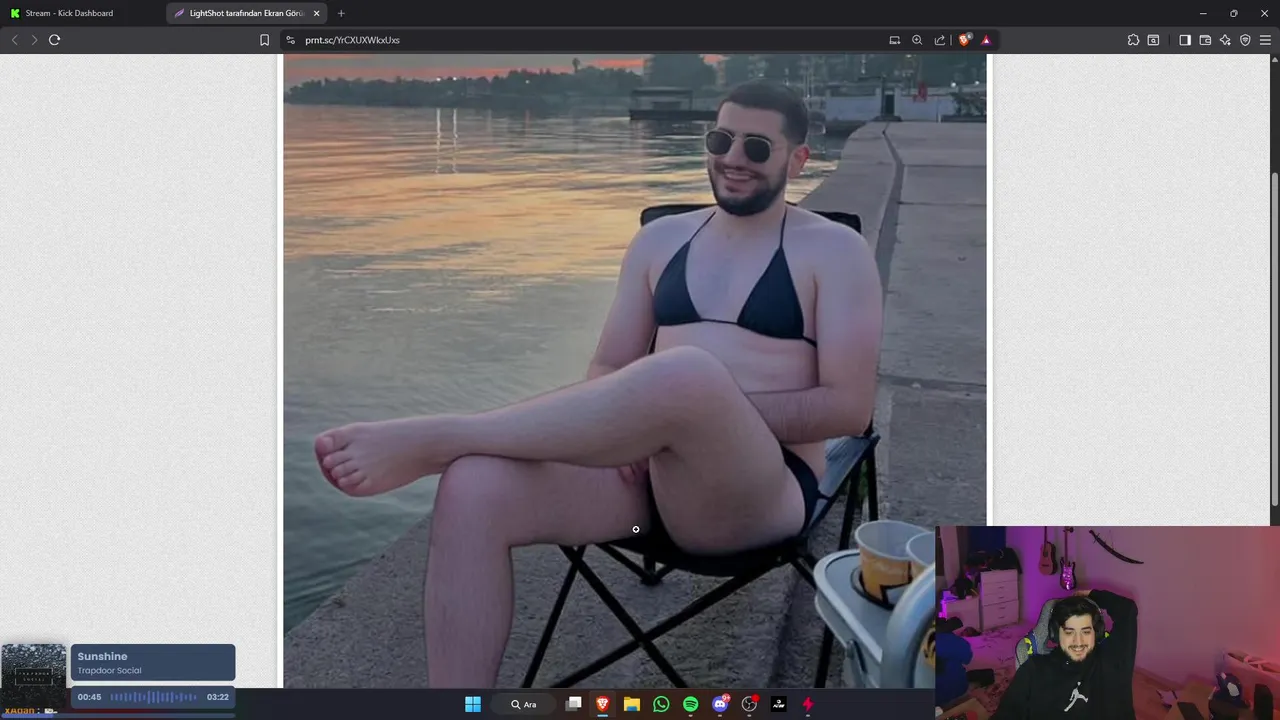
Task: Click the prnt.sc address bar
Action: 590,40
